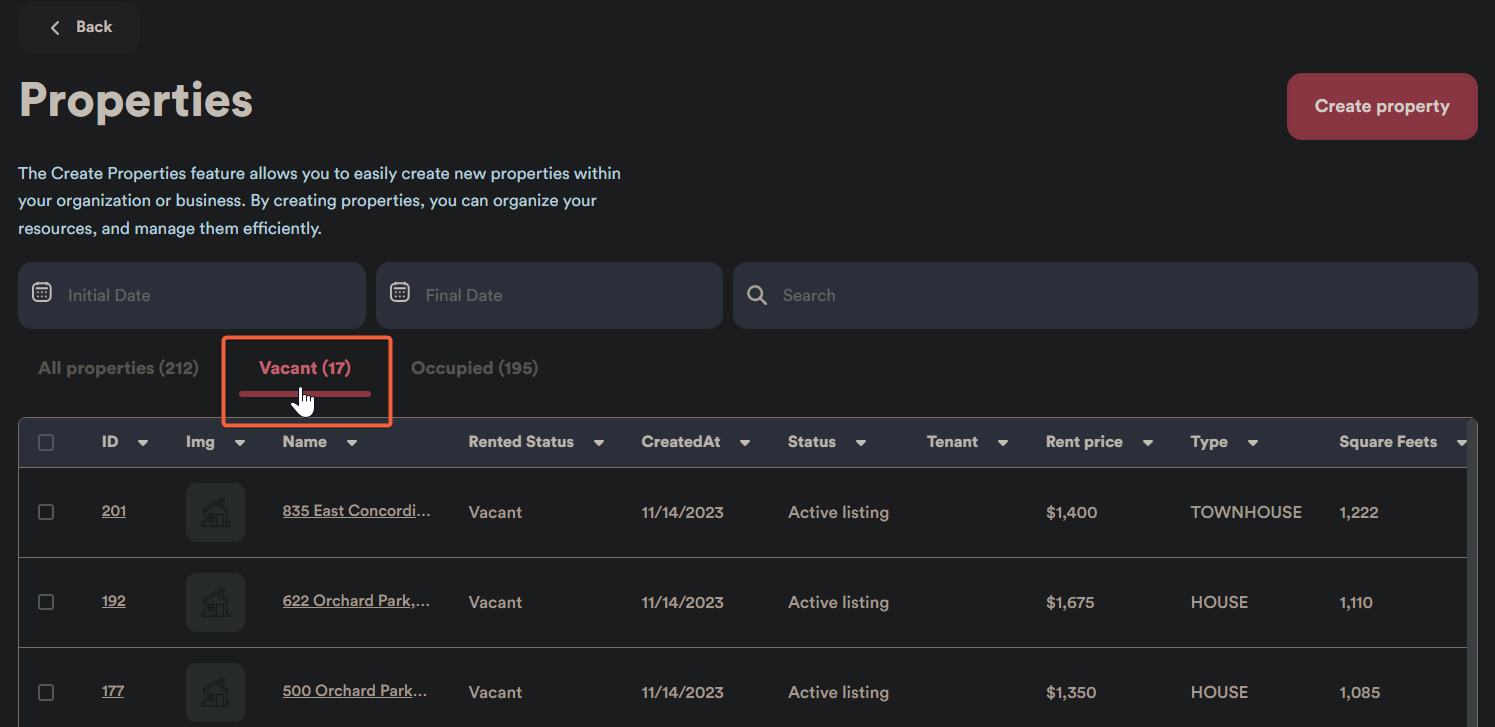Screen dimensions: 1495x727
Task: Open the CreatedAt column dropdown arrow
Action: [x=745, y=443]
